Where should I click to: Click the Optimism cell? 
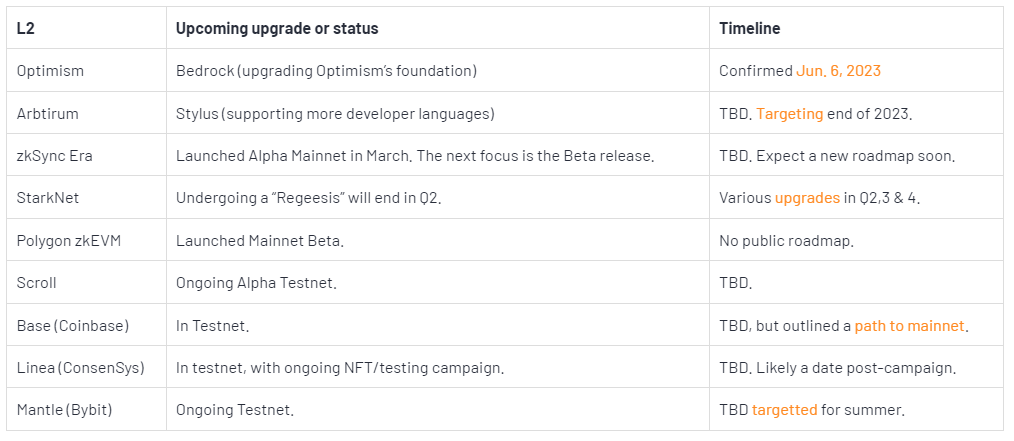[87, 70]
